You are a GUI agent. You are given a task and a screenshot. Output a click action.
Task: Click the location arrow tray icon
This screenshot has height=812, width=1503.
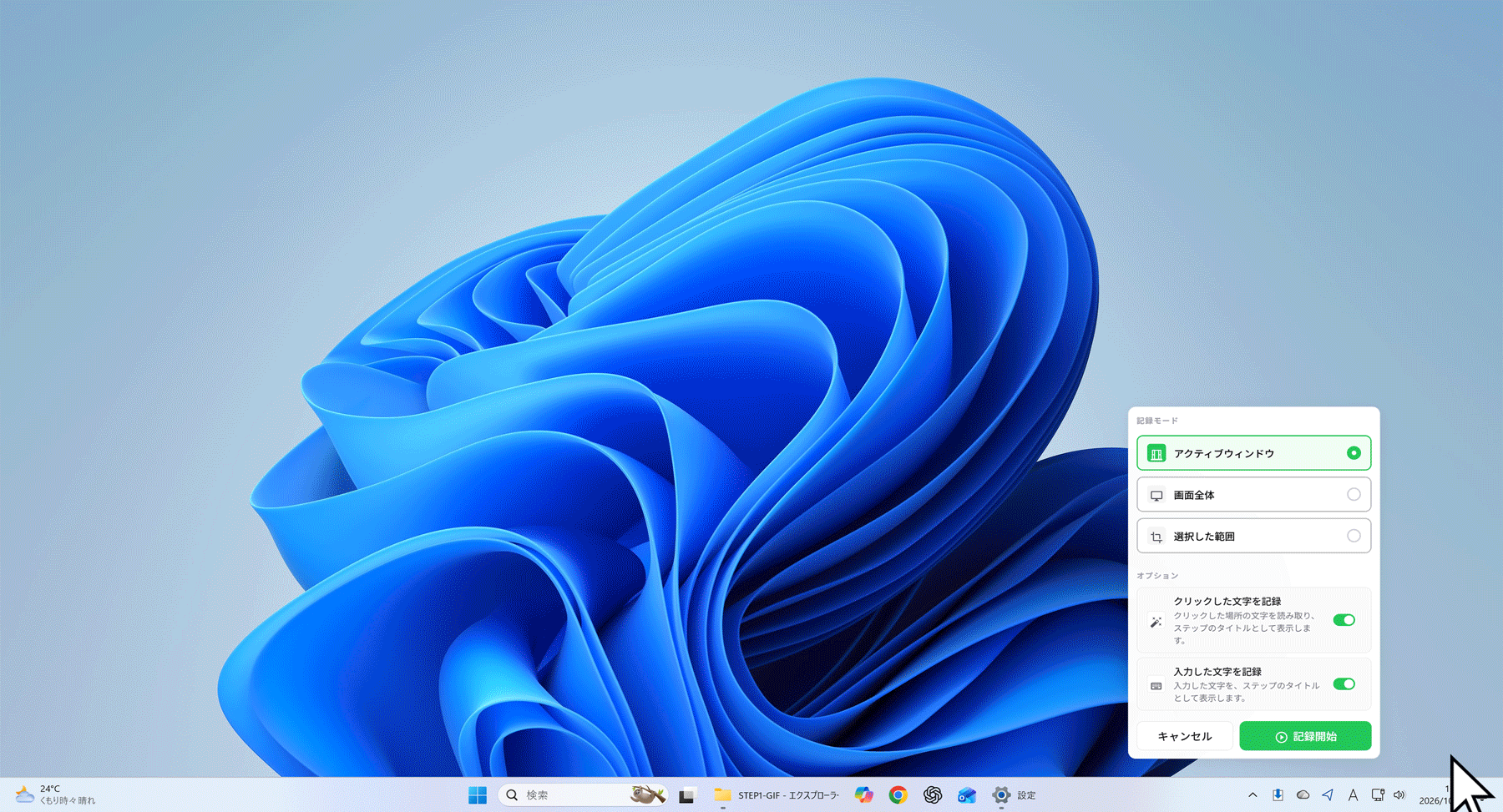1328,795
